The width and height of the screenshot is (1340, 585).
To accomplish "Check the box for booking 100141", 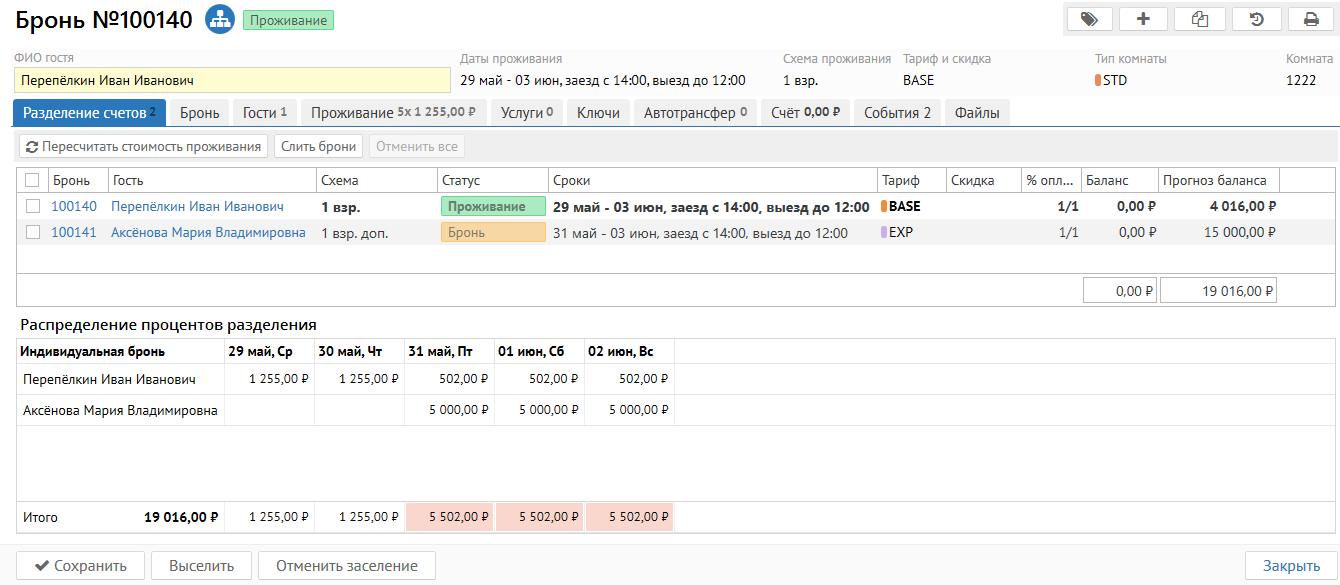I will click(32, 233).
